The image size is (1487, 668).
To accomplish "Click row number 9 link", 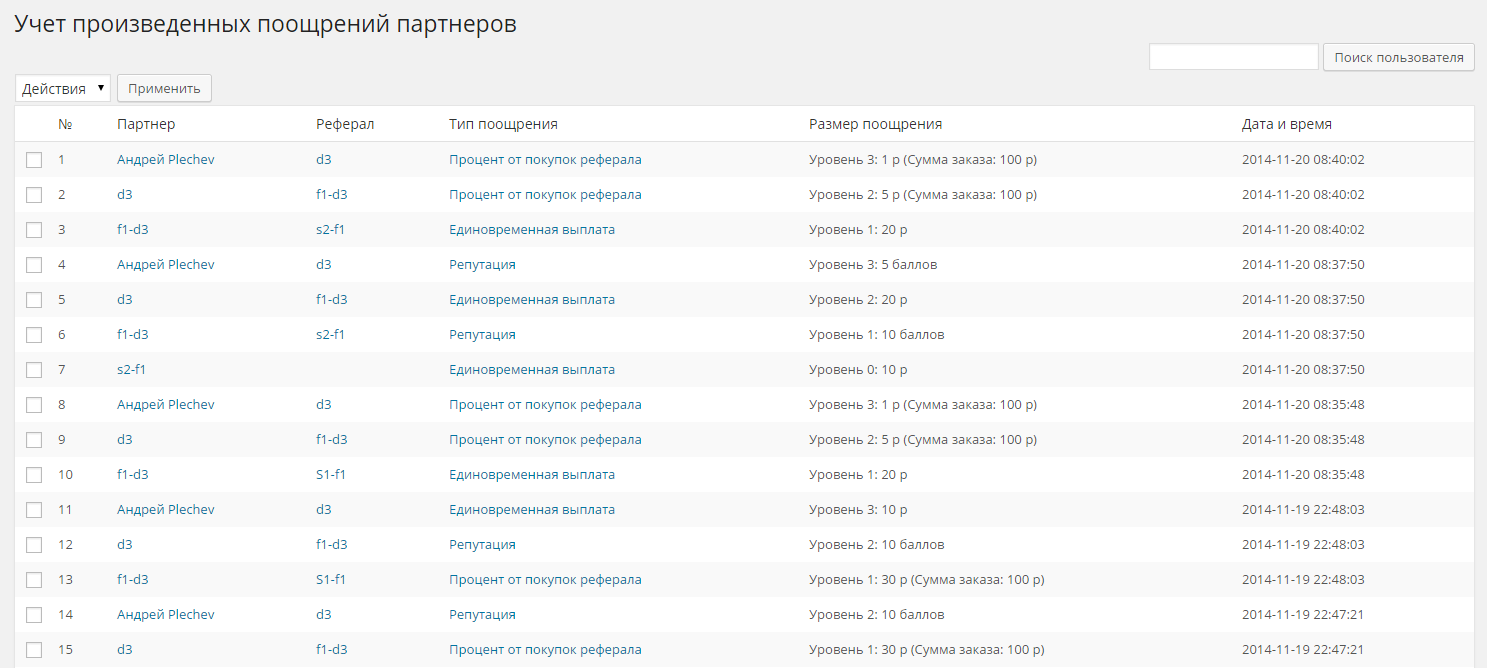I will pyautogui.click(x=61, y=440).
